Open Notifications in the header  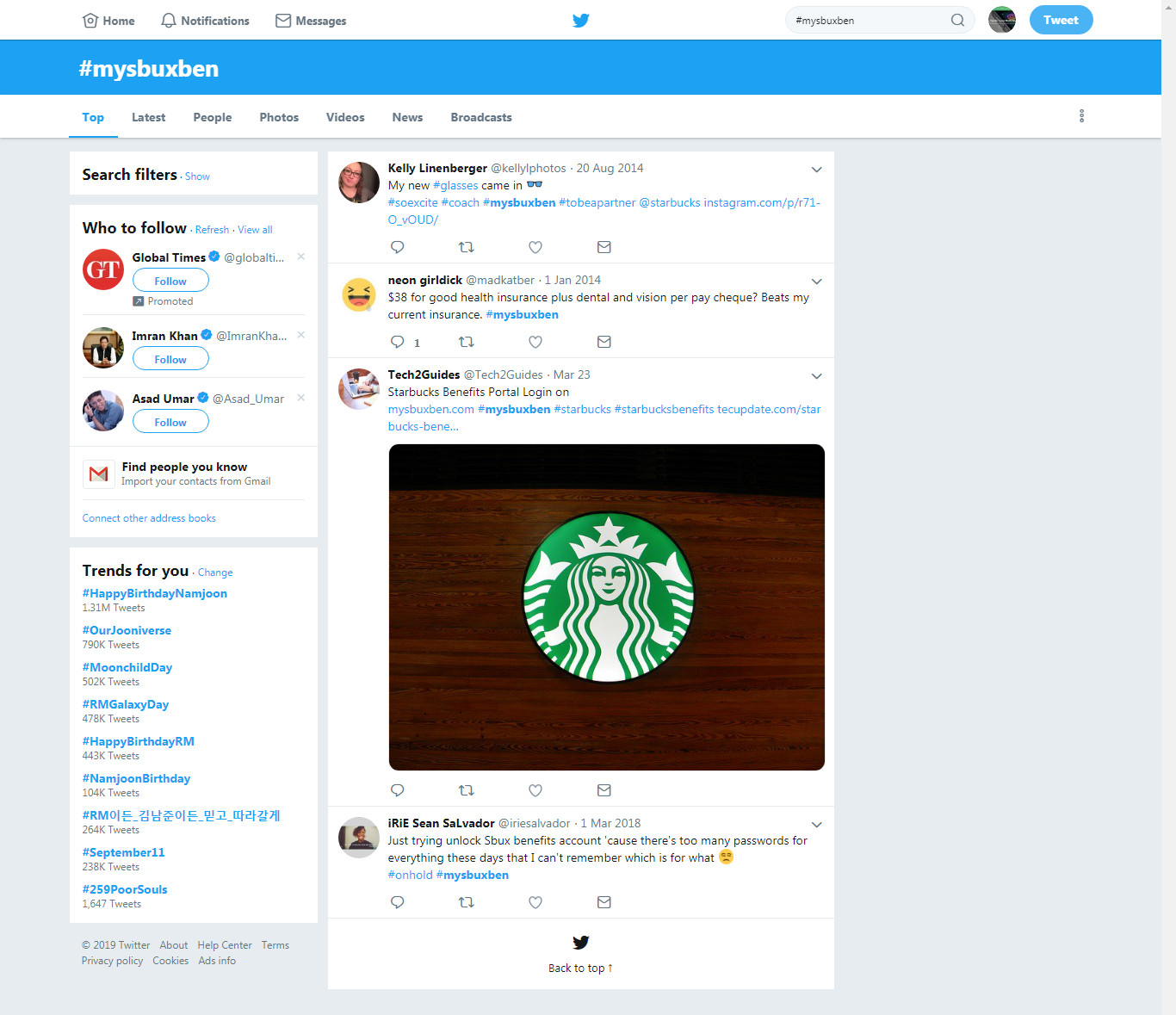coord(205,21)
